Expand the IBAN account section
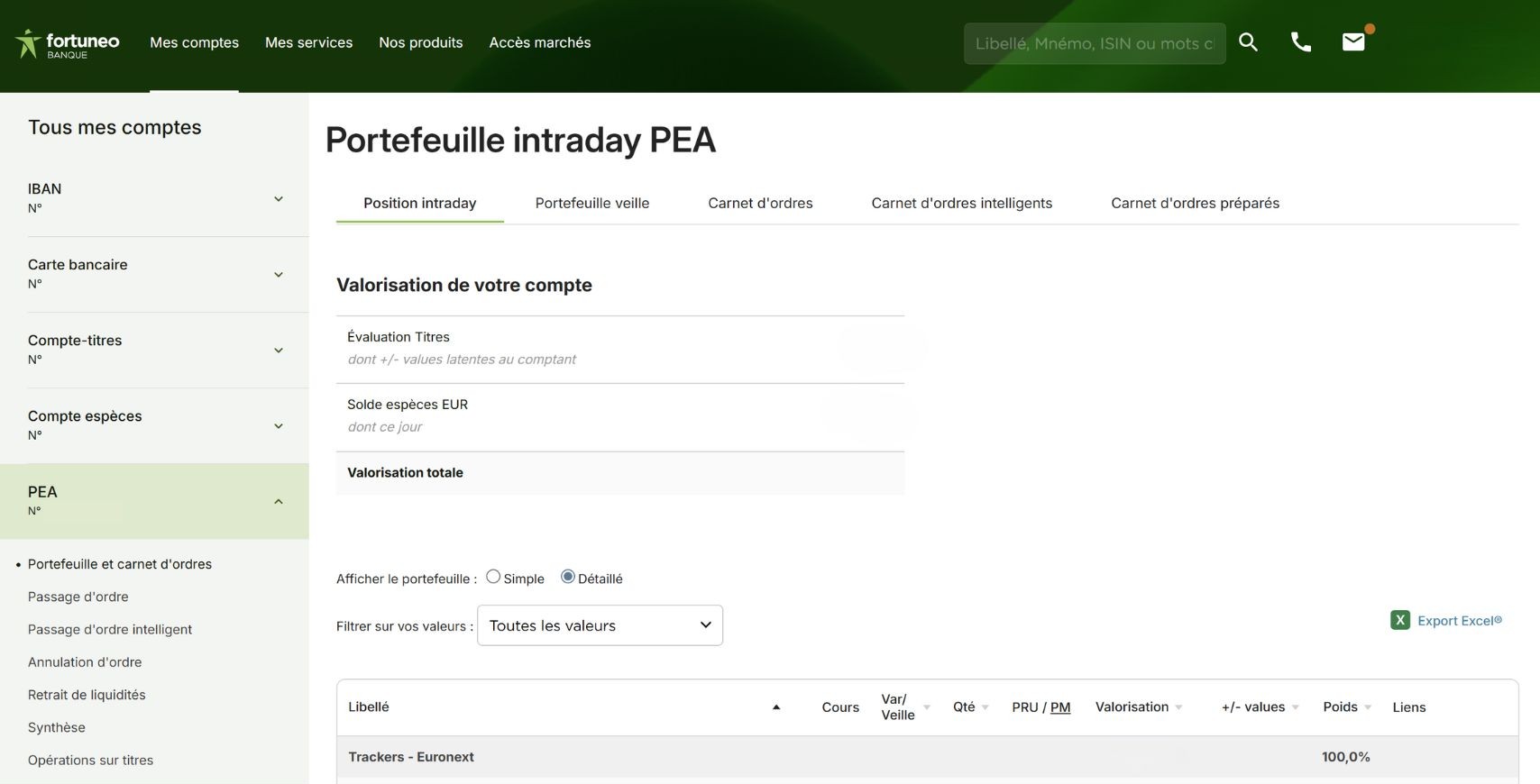The image size is (1540, 784). (279, 199)
